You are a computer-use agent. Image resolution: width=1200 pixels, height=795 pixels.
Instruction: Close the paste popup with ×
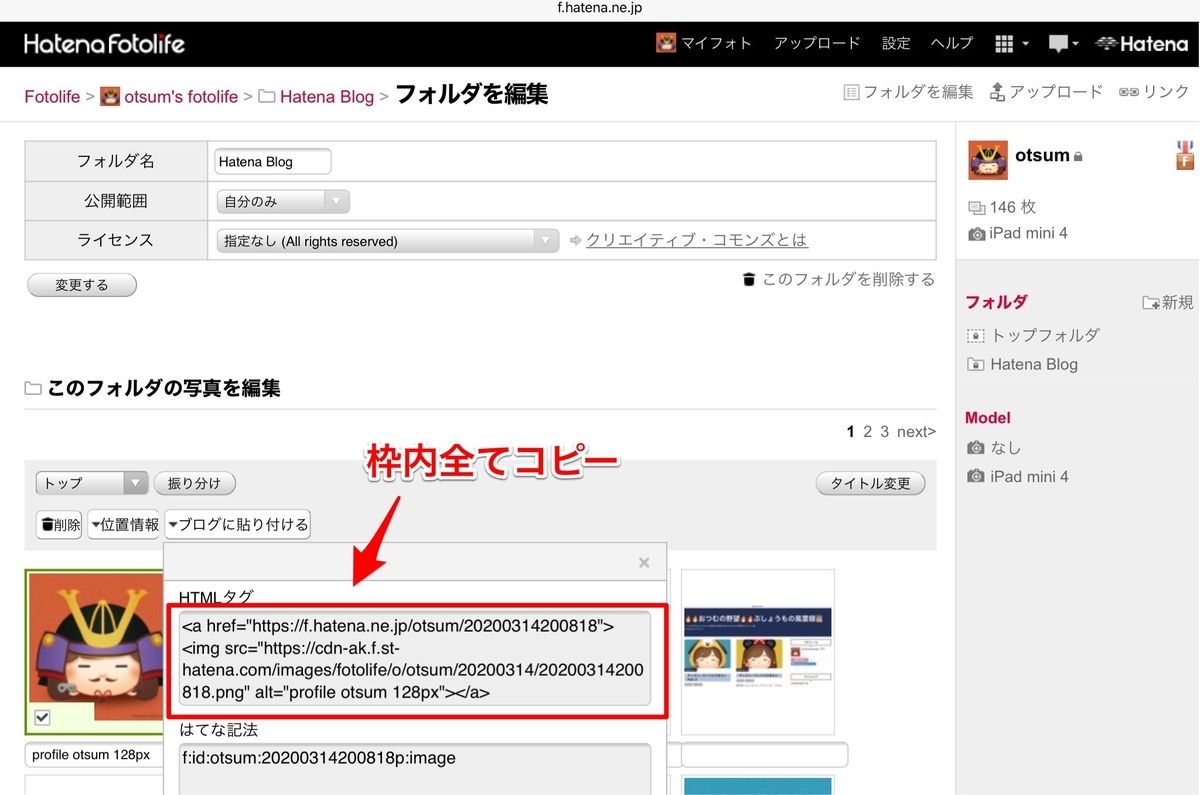(x=644, y=563)
